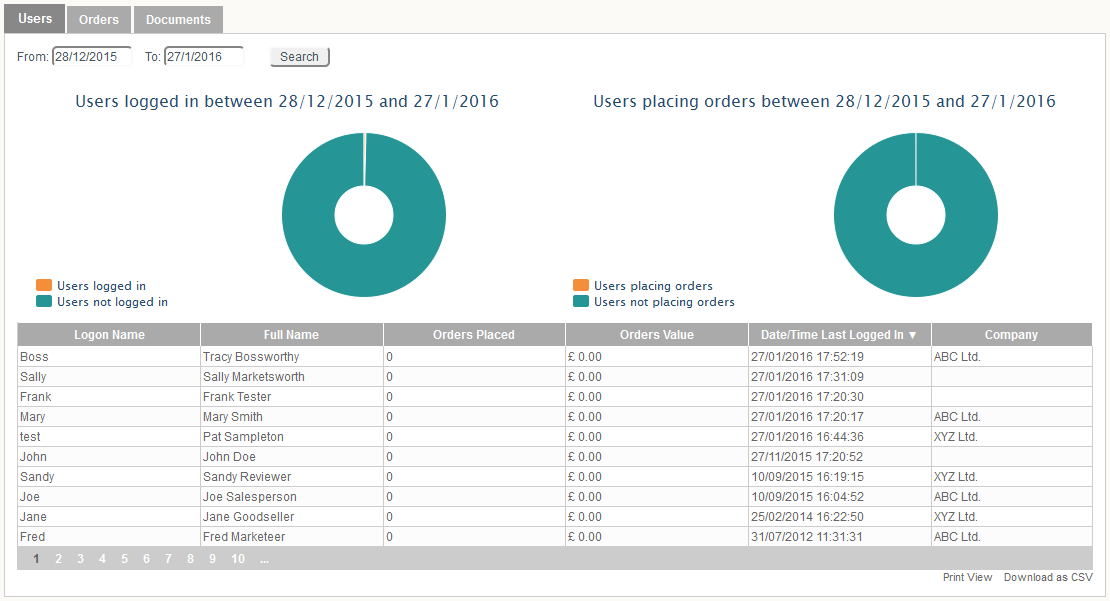Click the orange 'Users logged in' legend swatch
Viewport: 1110px width, 601px height.
44,286
